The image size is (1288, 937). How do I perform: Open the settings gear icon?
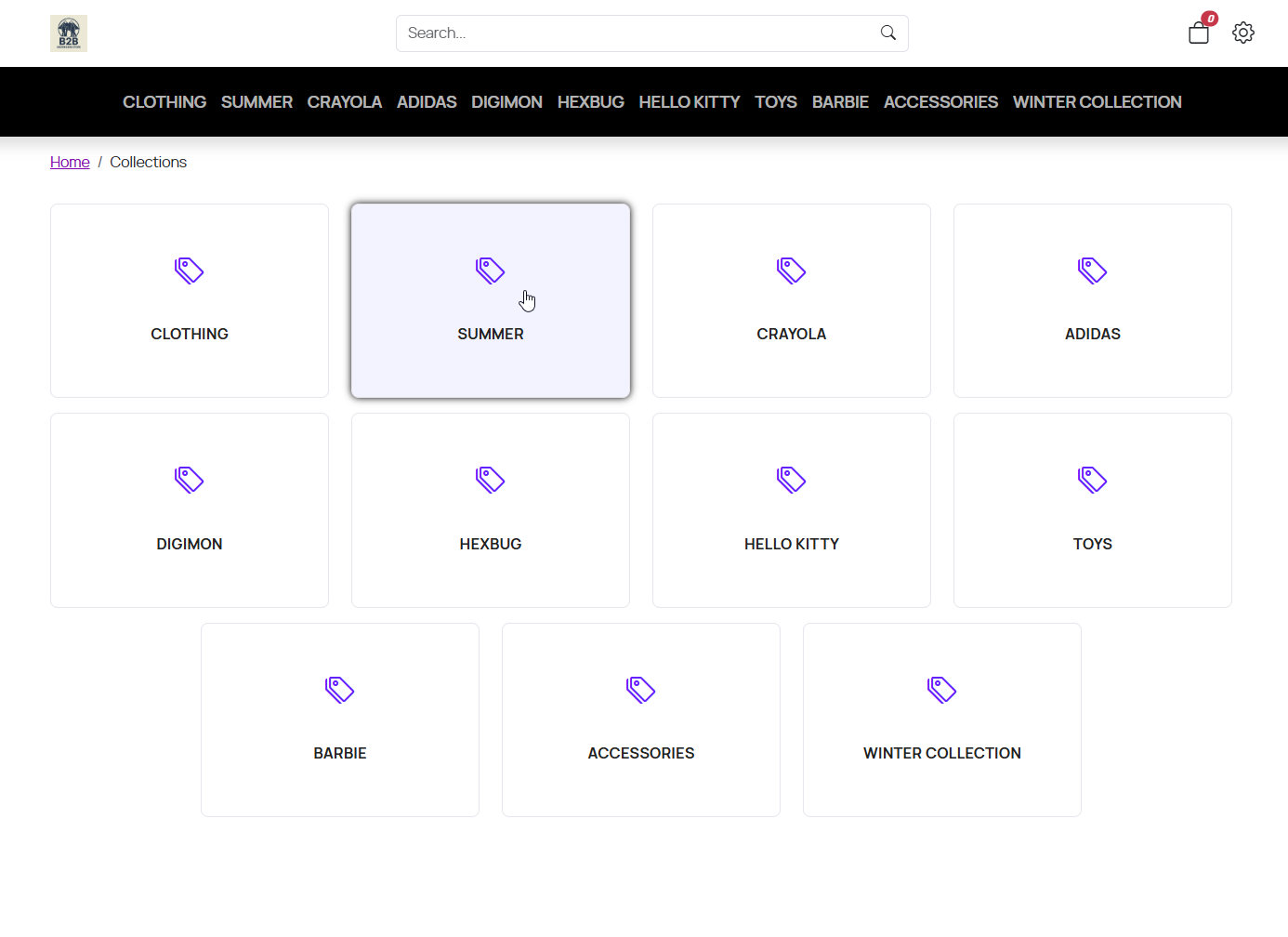[x=1243, y=33]
